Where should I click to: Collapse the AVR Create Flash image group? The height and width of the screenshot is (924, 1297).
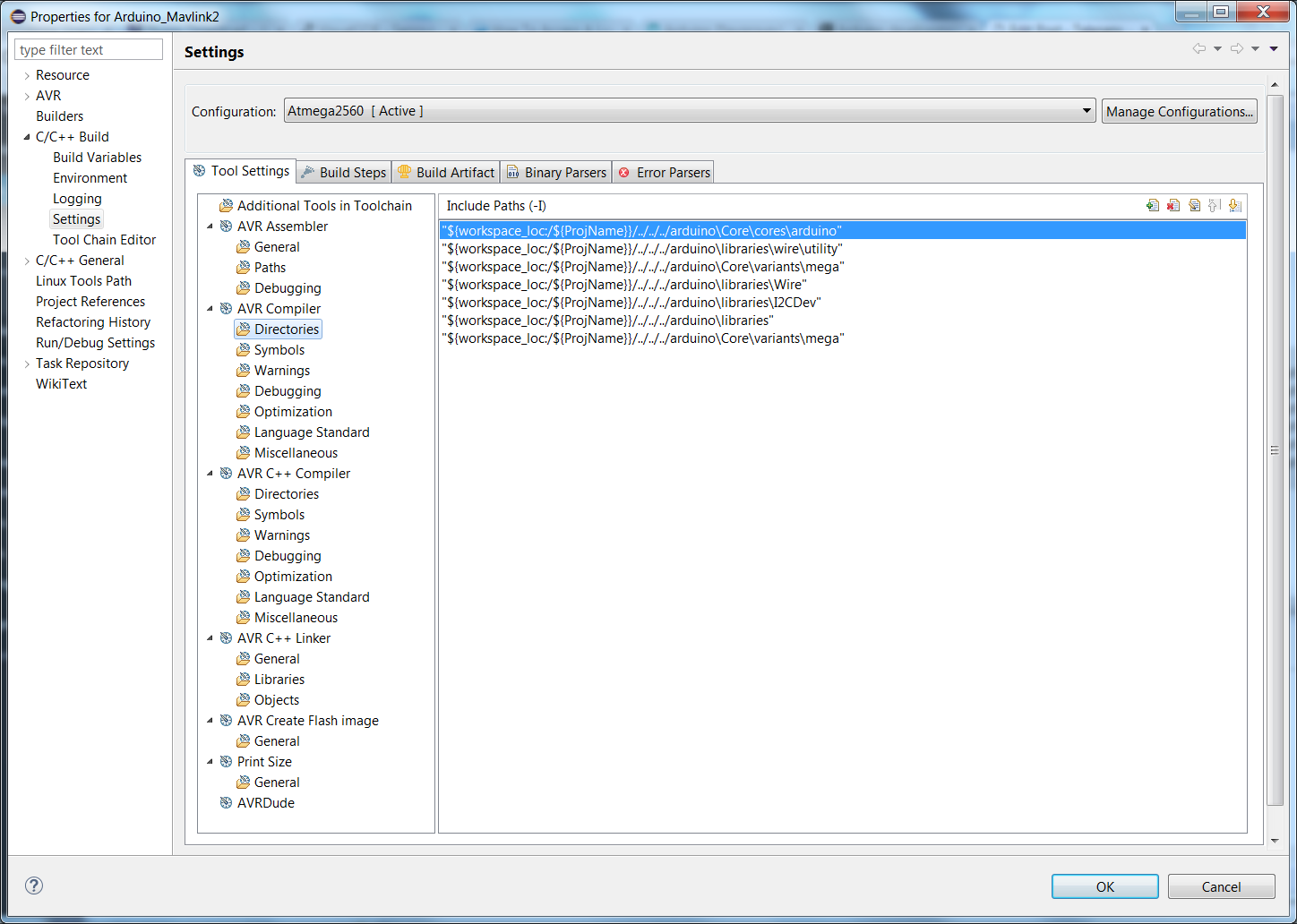(210, 721)
